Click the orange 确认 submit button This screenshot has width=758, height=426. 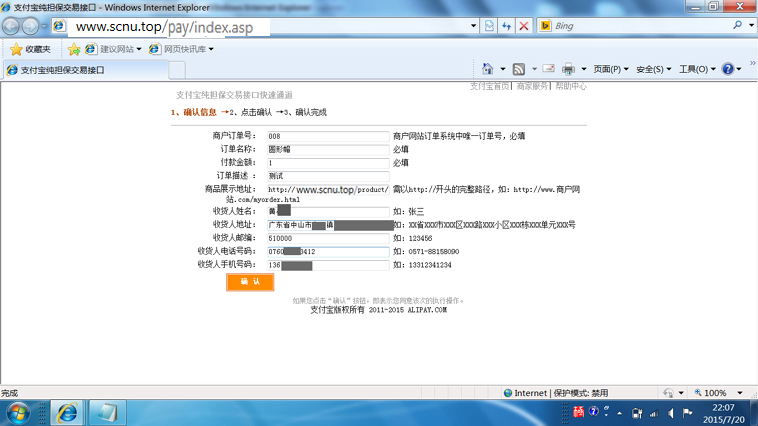tap(250, 282)
